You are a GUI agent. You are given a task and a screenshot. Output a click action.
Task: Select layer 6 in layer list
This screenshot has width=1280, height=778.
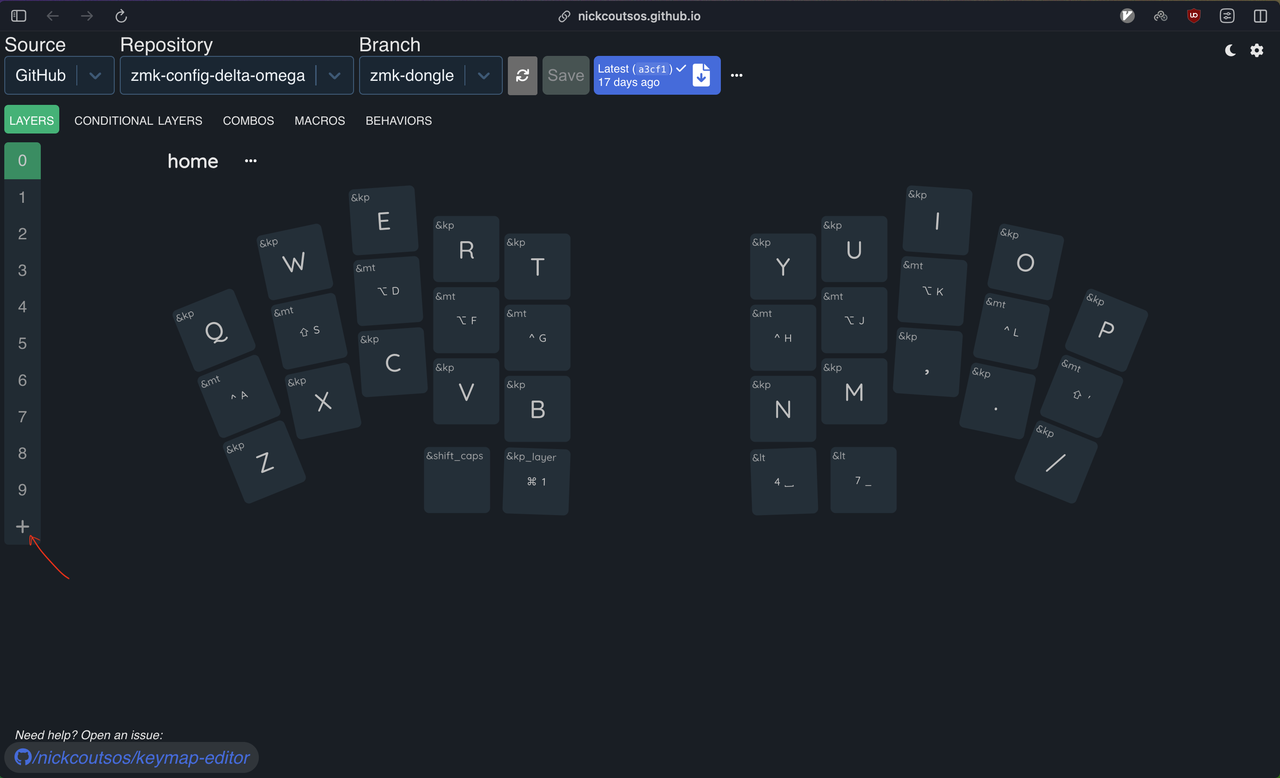(x=23, y=380)
